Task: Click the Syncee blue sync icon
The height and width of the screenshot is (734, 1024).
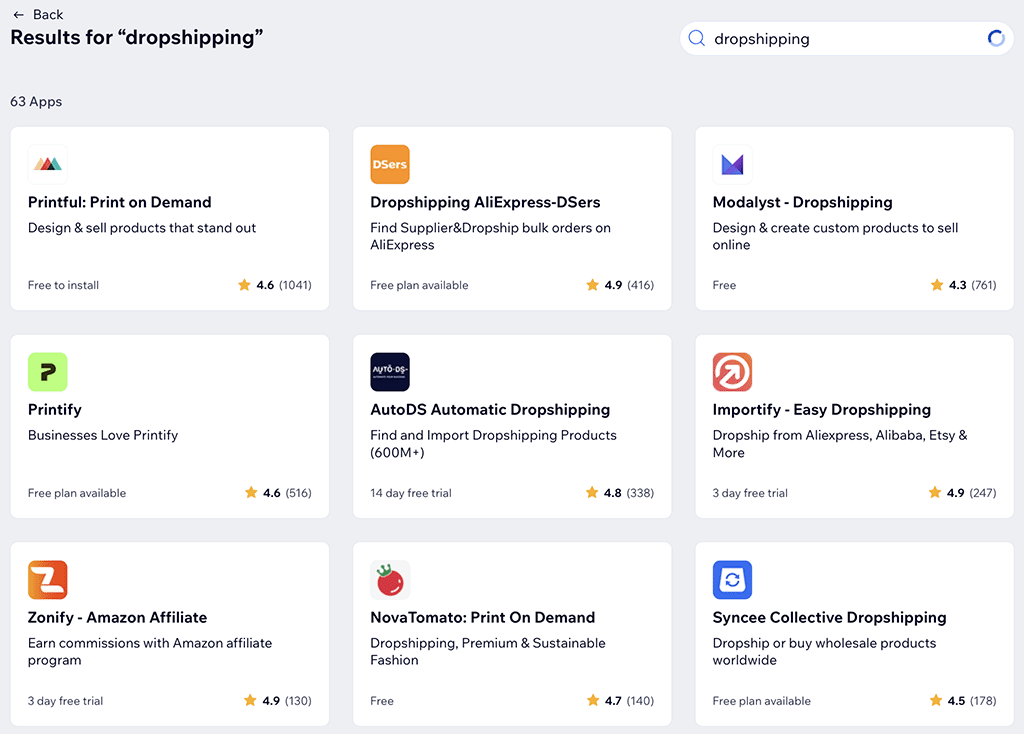Action: point(732,580)
